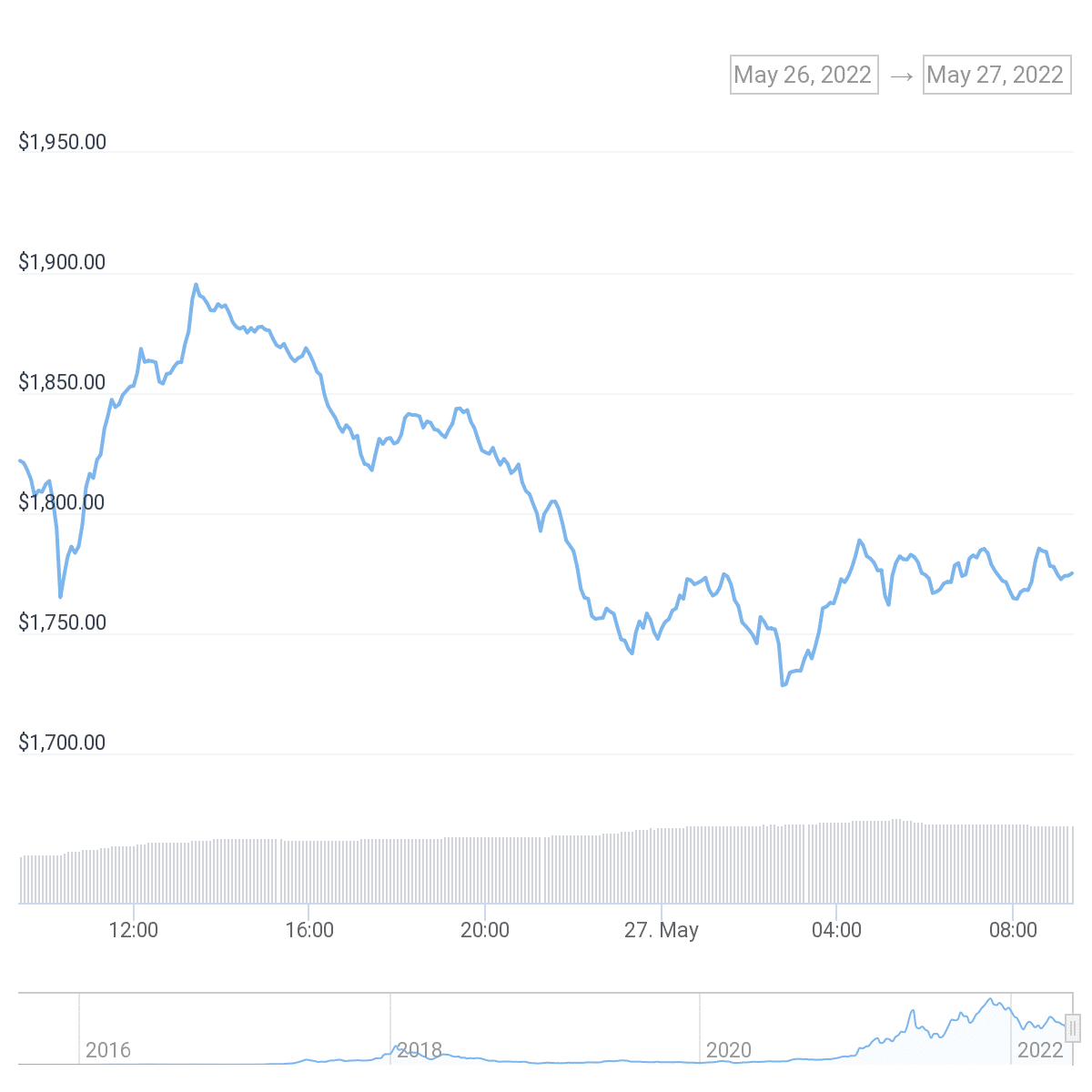Image resolution: width=1092 pixels, height=1092 pixels.
Task: Click the 2018 label in the navigator
Action: [420, 1050]
